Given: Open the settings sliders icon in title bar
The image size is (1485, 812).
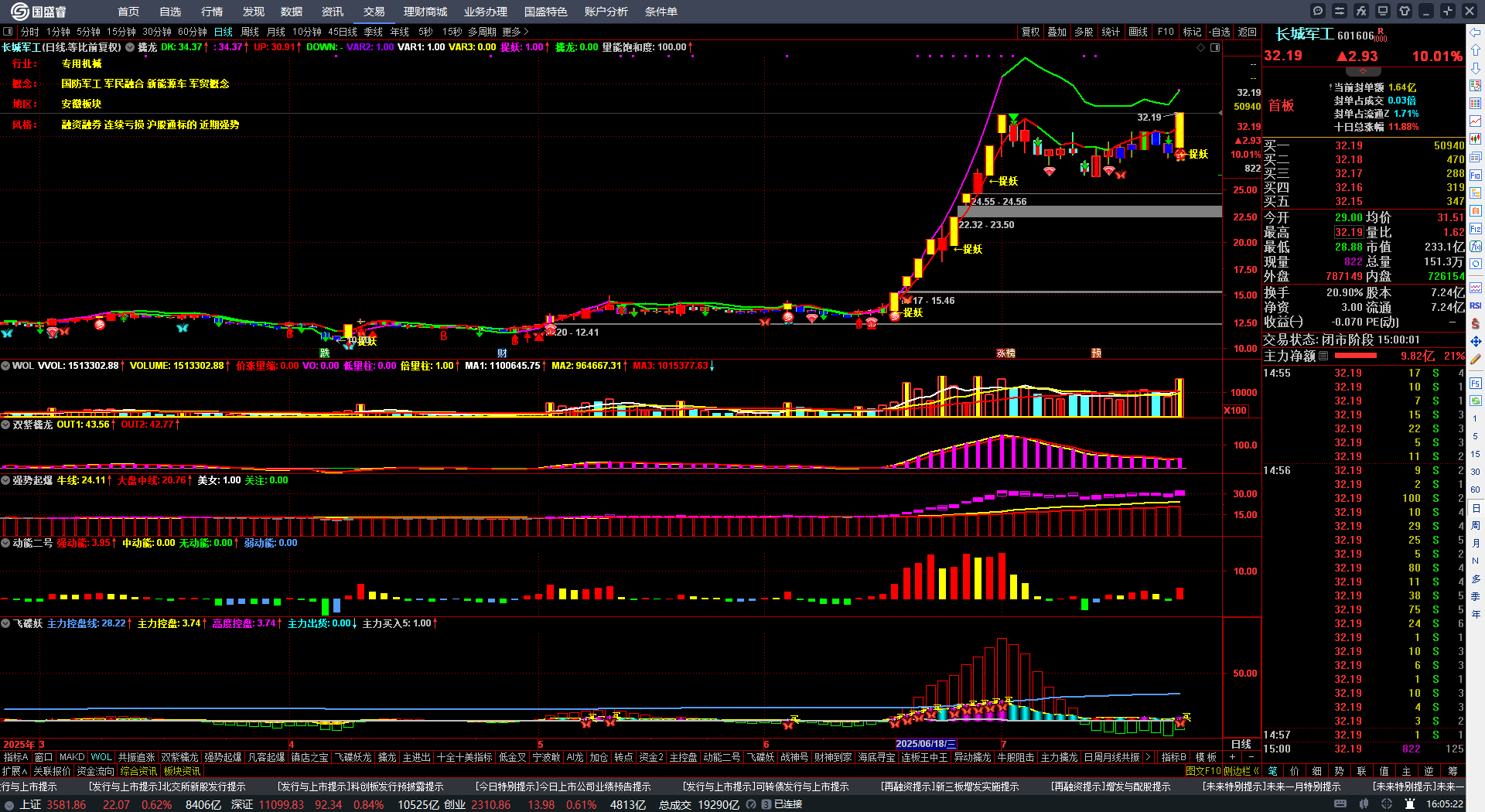Looking at the screenshot, I should click(x=1340, y=11).
